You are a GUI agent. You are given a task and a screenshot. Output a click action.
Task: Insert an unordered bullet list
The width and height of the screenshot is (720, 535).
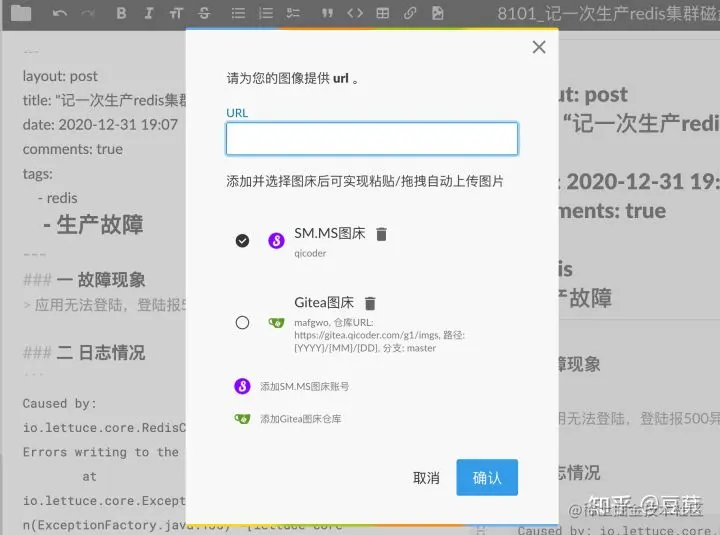click(x=238, y=13)
